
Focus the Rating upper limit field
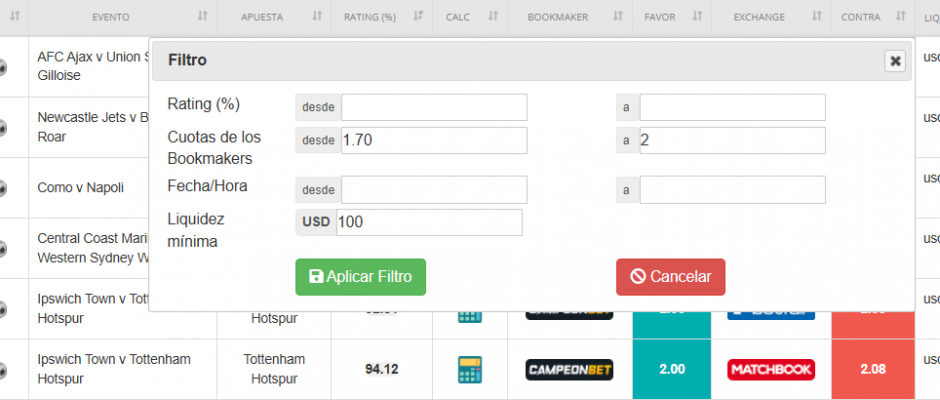[x=732, y=107]
